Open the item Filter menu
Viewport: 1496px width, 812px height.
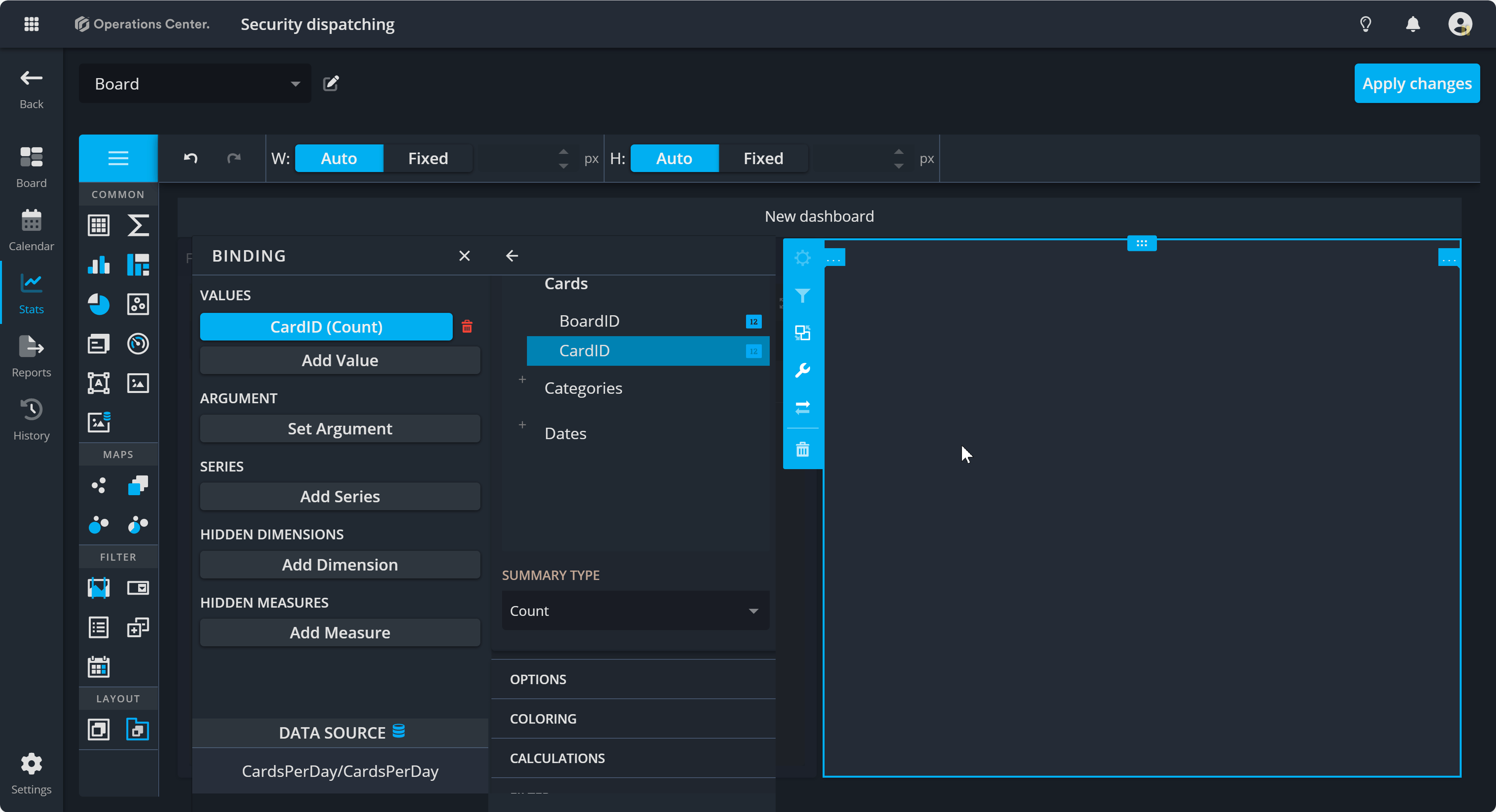point(802,296)
